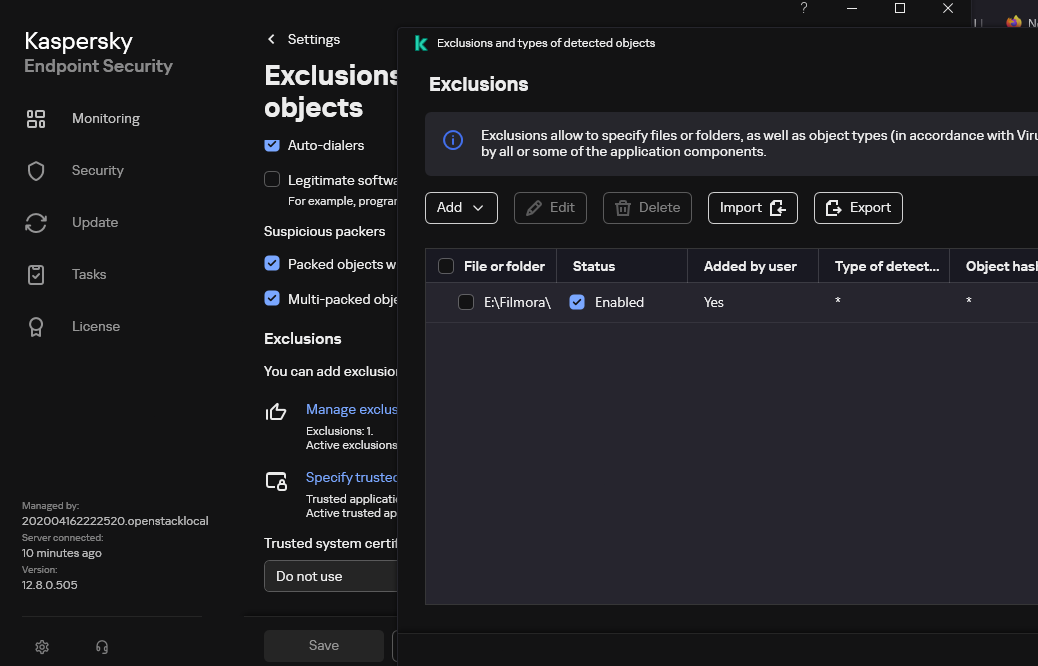This screenshot has height=666, width=1038.
Task: Go to Security in the sidebar
Action: (x=98, y=170)
